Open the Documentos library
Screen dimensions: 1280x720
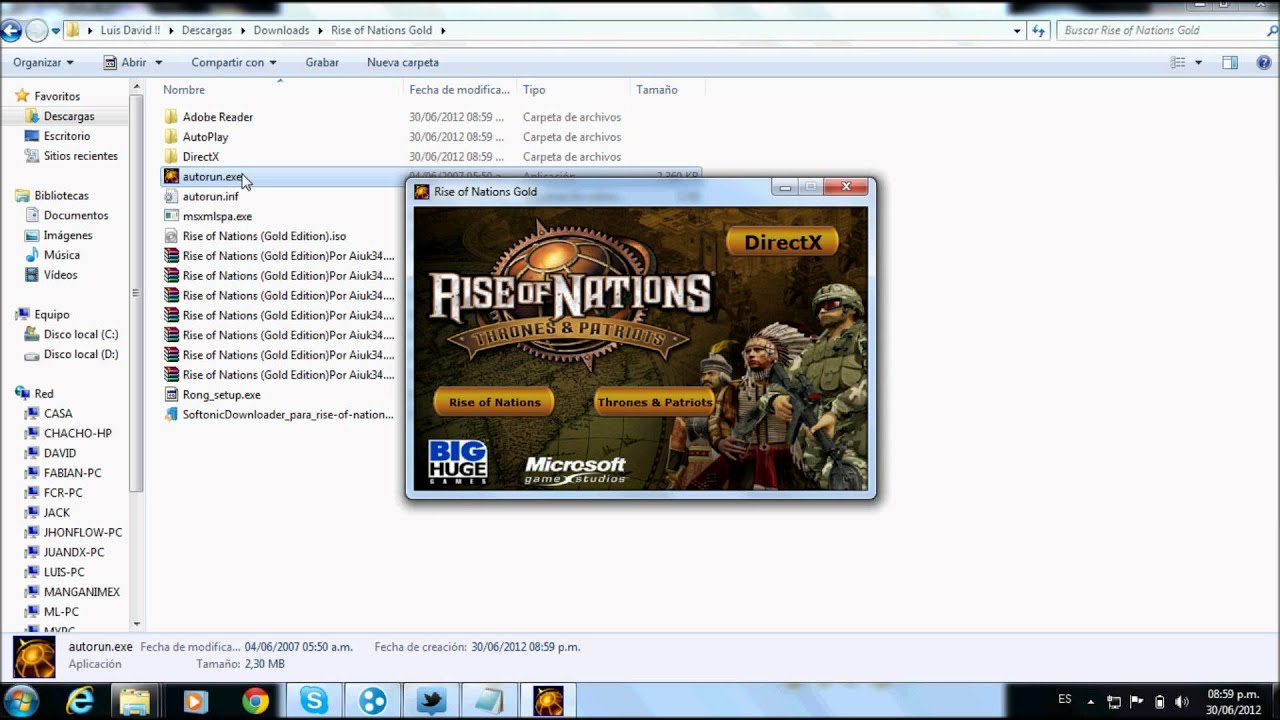pyautogui.click(x=75, y=215)
